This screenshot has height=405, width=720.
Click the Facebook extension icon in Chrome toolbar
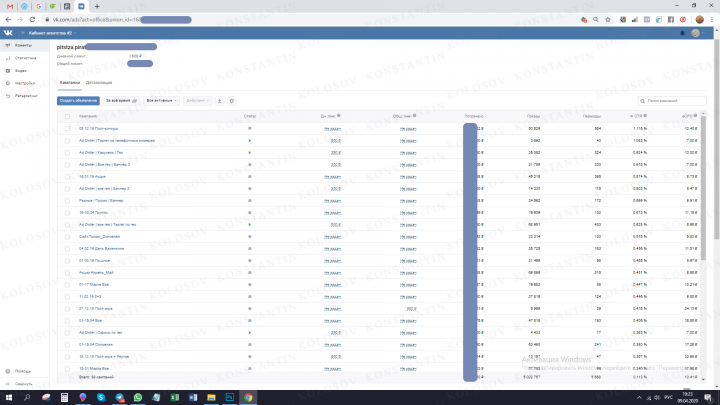pyautogui.click(x=671, y=20)
